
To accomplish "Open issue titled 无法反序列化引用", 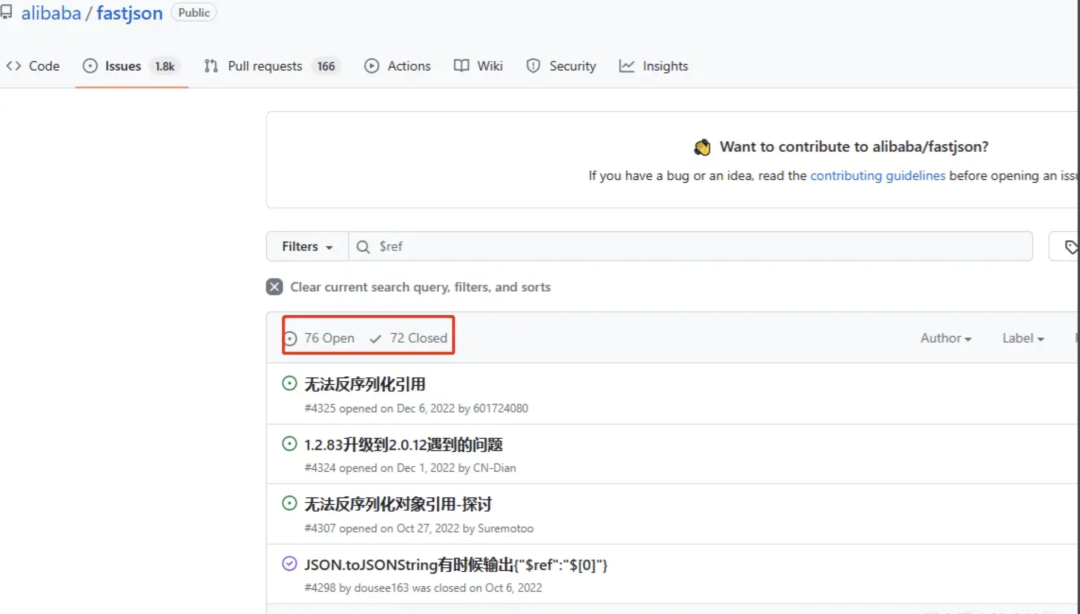I will (365, 384).
